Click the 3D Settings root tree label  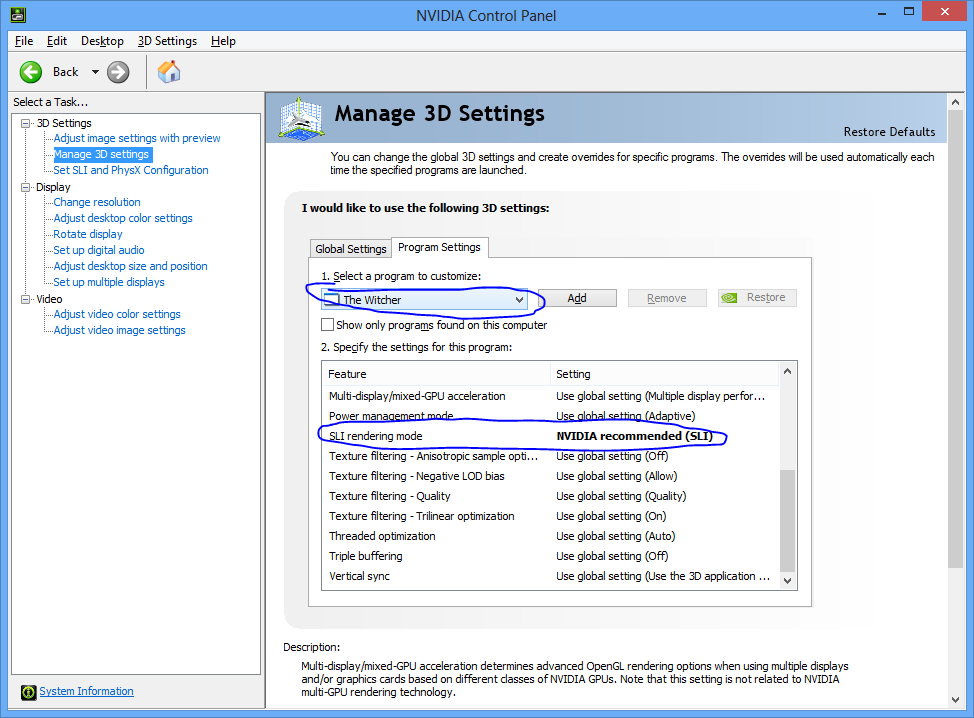pyautogui.click(x=64, y=123)
